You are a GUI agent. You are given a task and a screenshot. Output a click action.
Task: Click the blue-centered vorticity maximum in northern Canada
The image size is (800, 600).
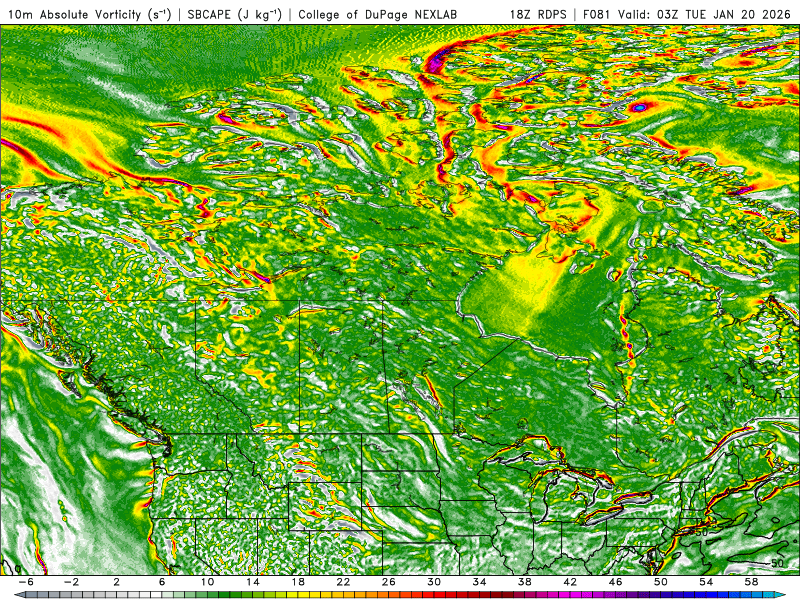click(639, 108)
